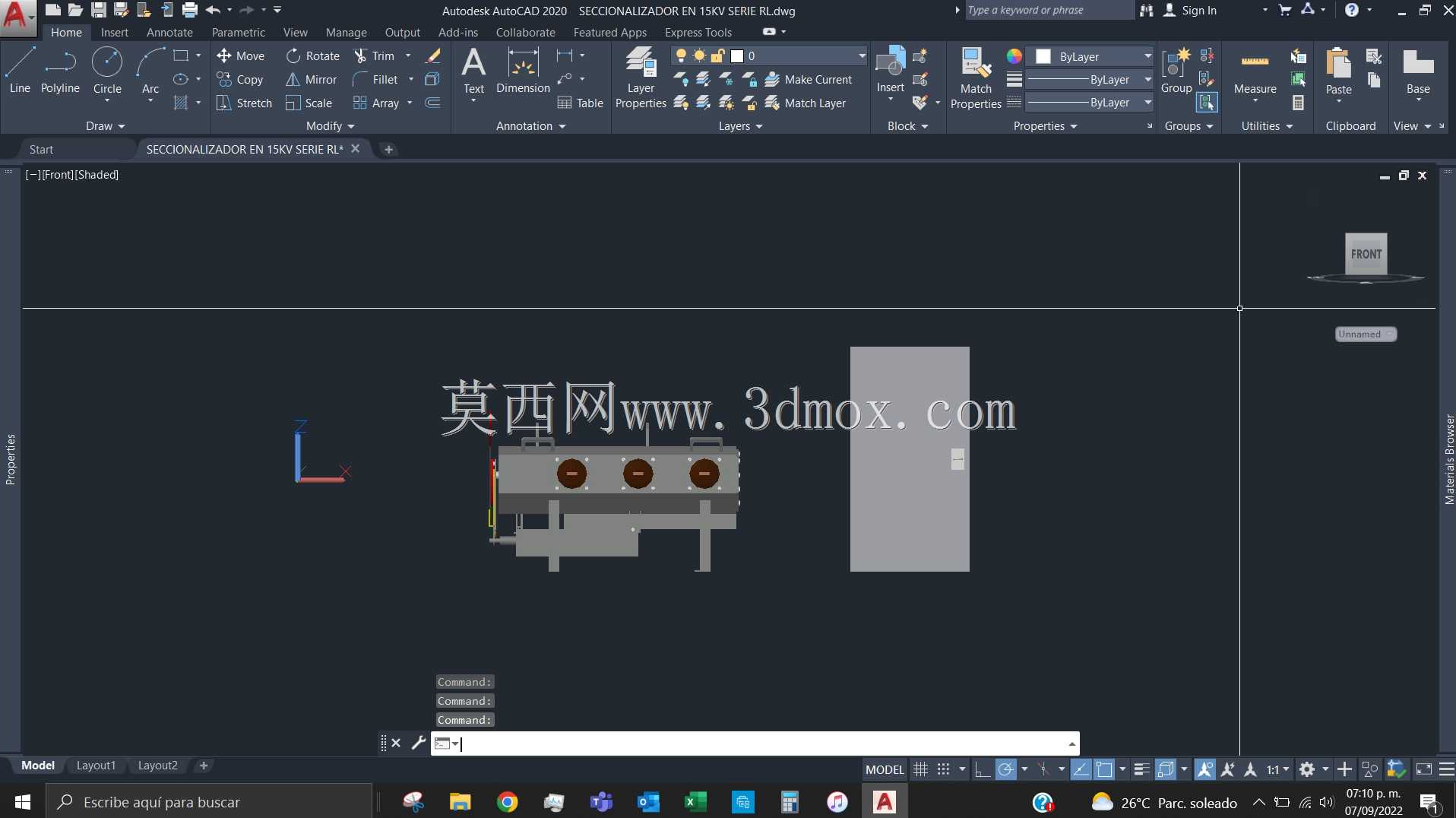Activate the Mirror command

point(311,79)
